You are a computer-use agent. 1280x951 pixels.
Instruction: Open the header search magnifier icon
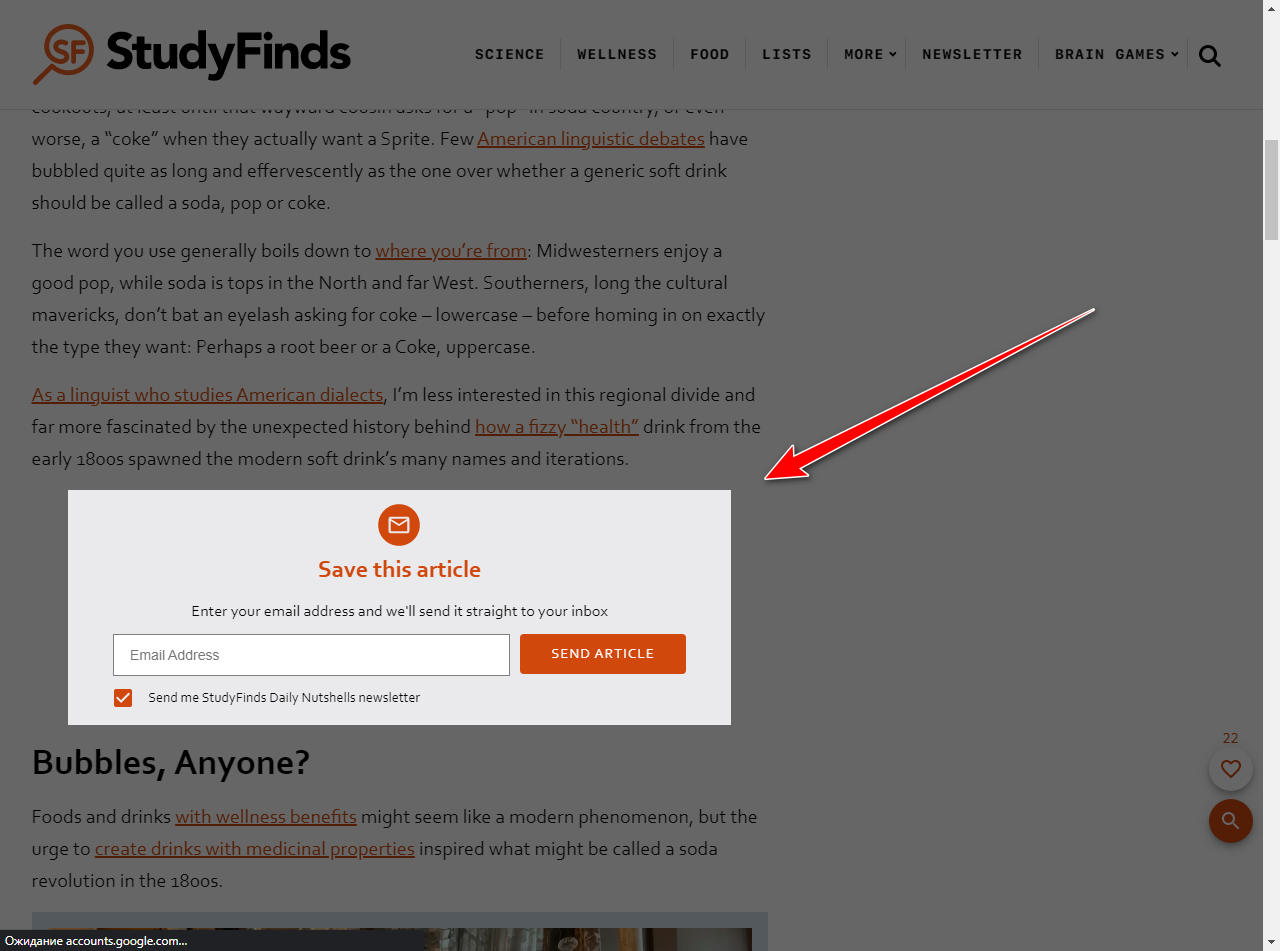click(1209, 56)
